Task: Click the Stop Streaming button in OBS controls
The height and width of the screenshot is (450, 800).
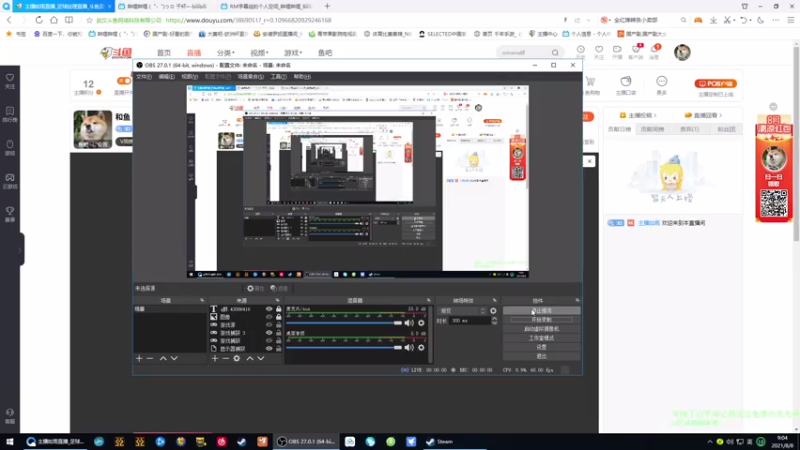Action: click(x=541, y=311)
